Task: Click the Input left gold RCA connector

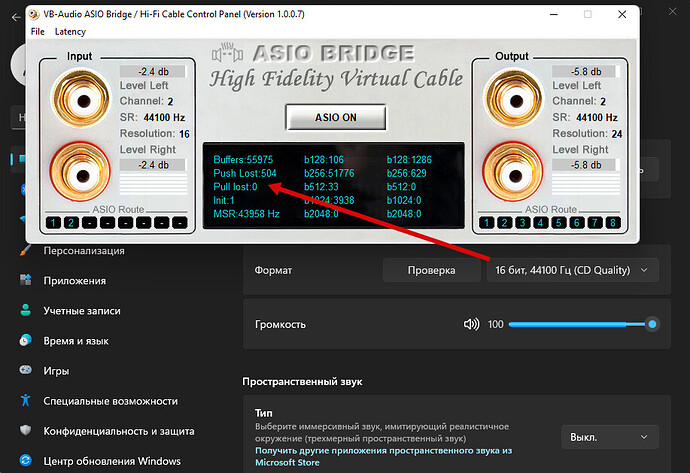Action: pos(81,100)
